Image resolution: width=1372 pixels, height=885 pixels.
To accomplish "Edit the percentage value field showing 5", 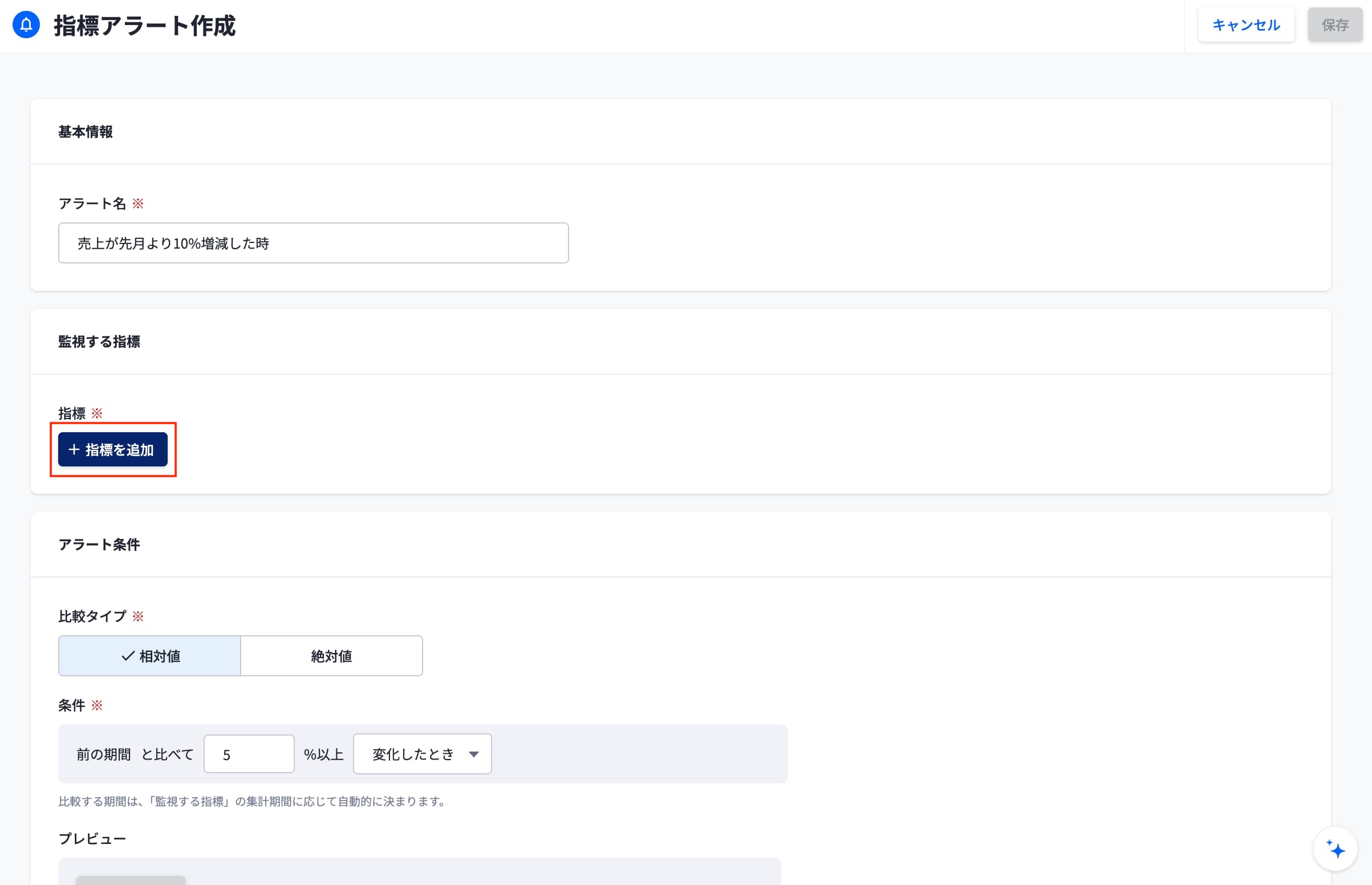I will point(249,754).
